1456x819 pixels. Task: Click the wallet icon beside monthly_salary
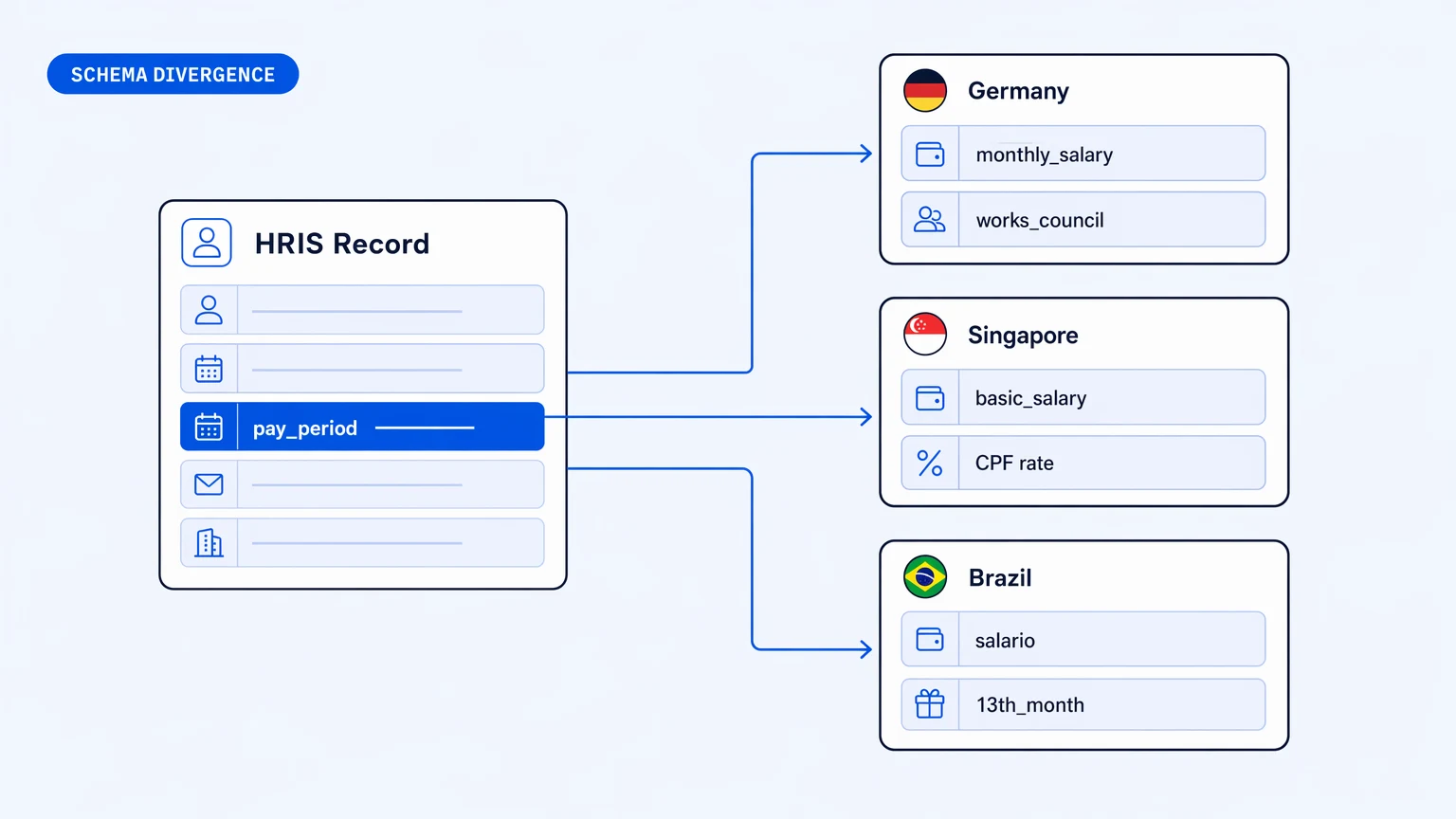click(x=930, y=154)
